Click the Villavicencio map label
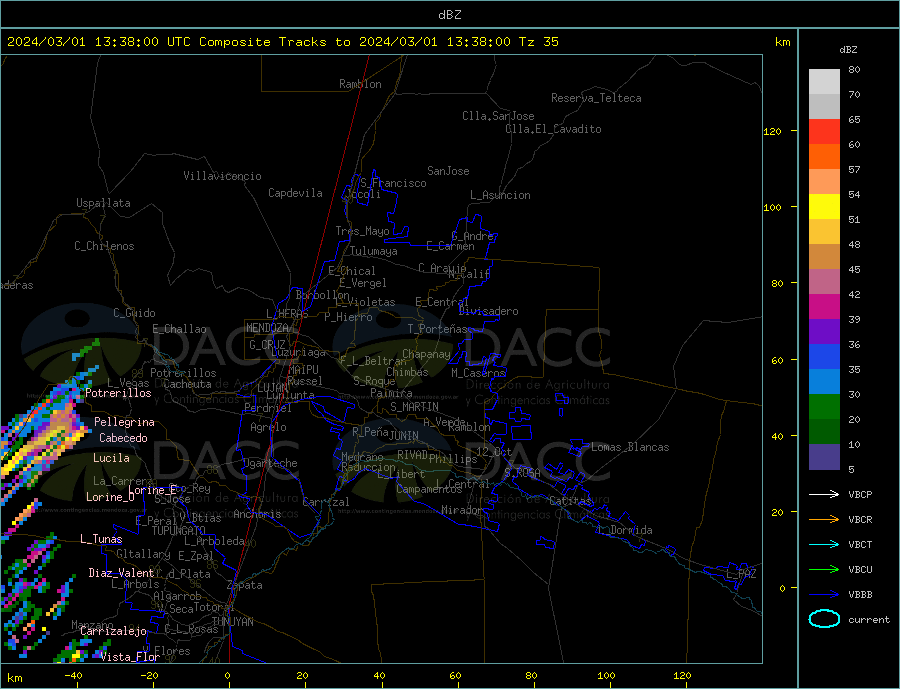The width and height of the screenshot is (900, 689). 223,176
